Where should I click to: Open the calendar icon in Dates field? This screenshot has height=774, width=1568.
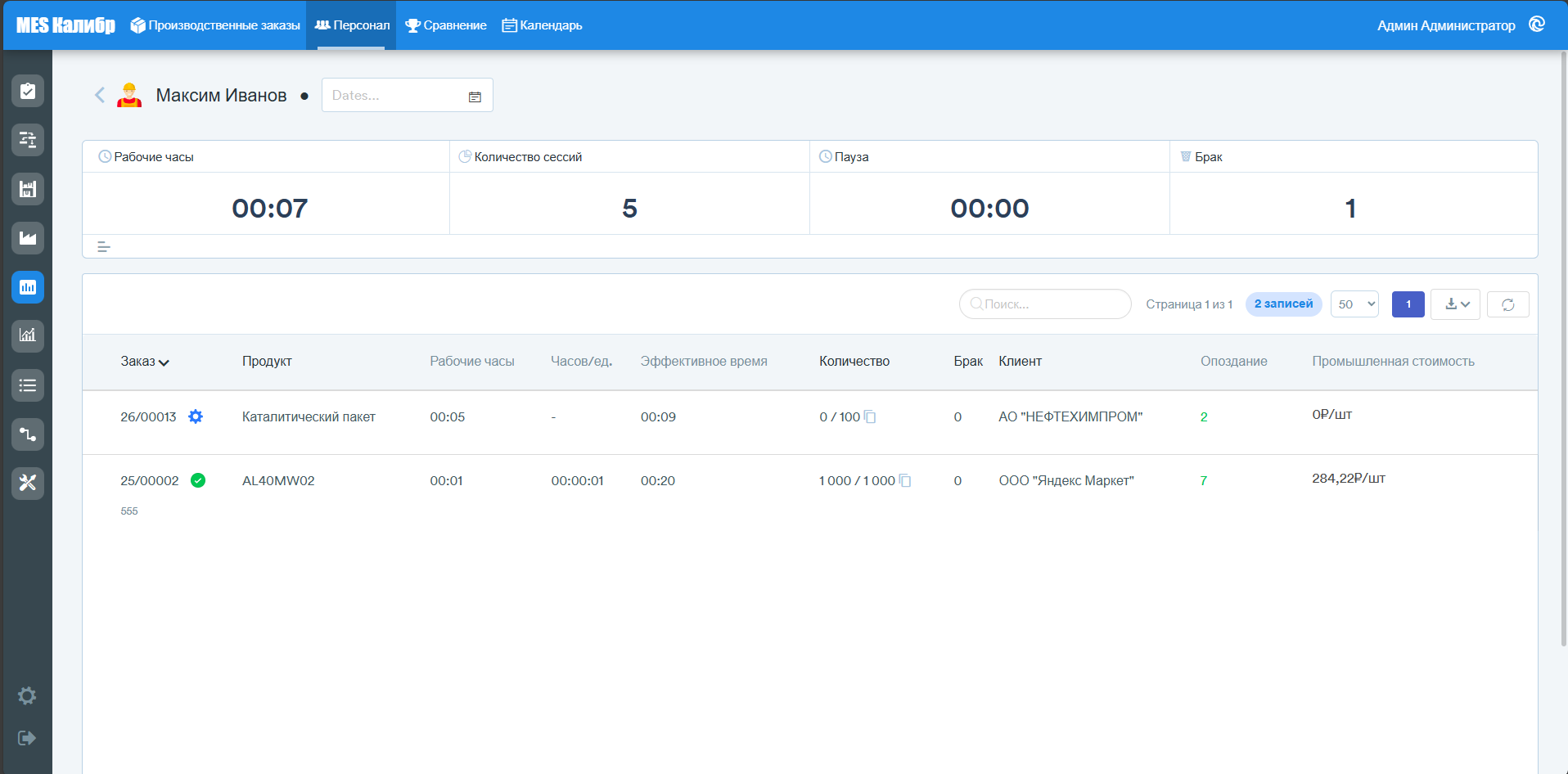475,97
